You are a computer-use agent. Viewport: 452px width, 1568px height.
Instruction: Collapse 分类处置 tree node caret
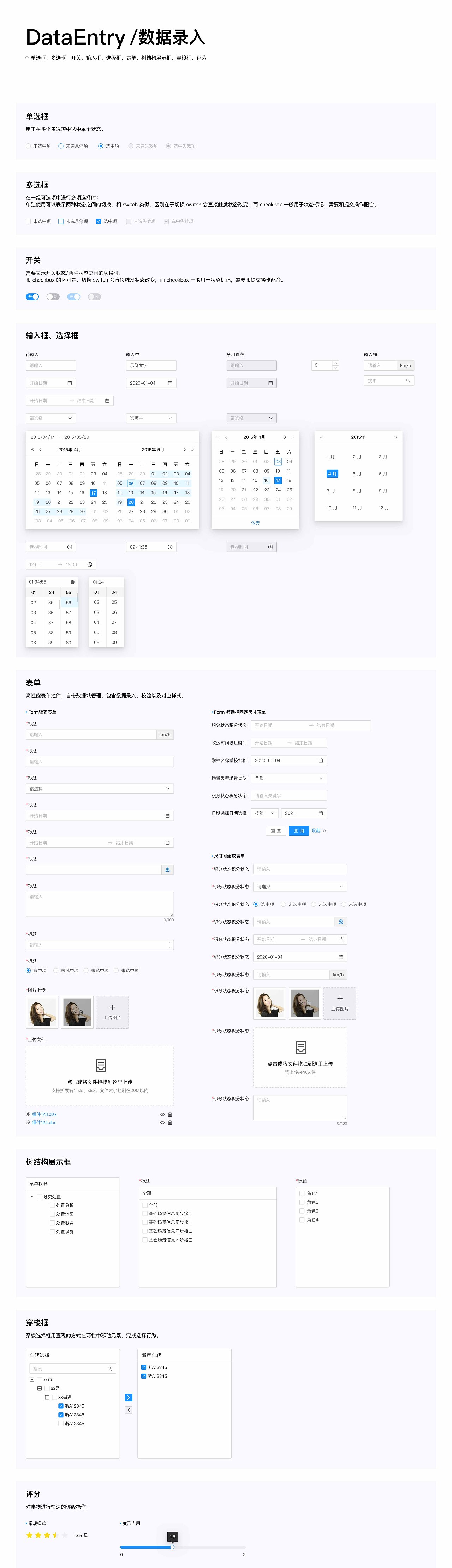[32, 1197]
